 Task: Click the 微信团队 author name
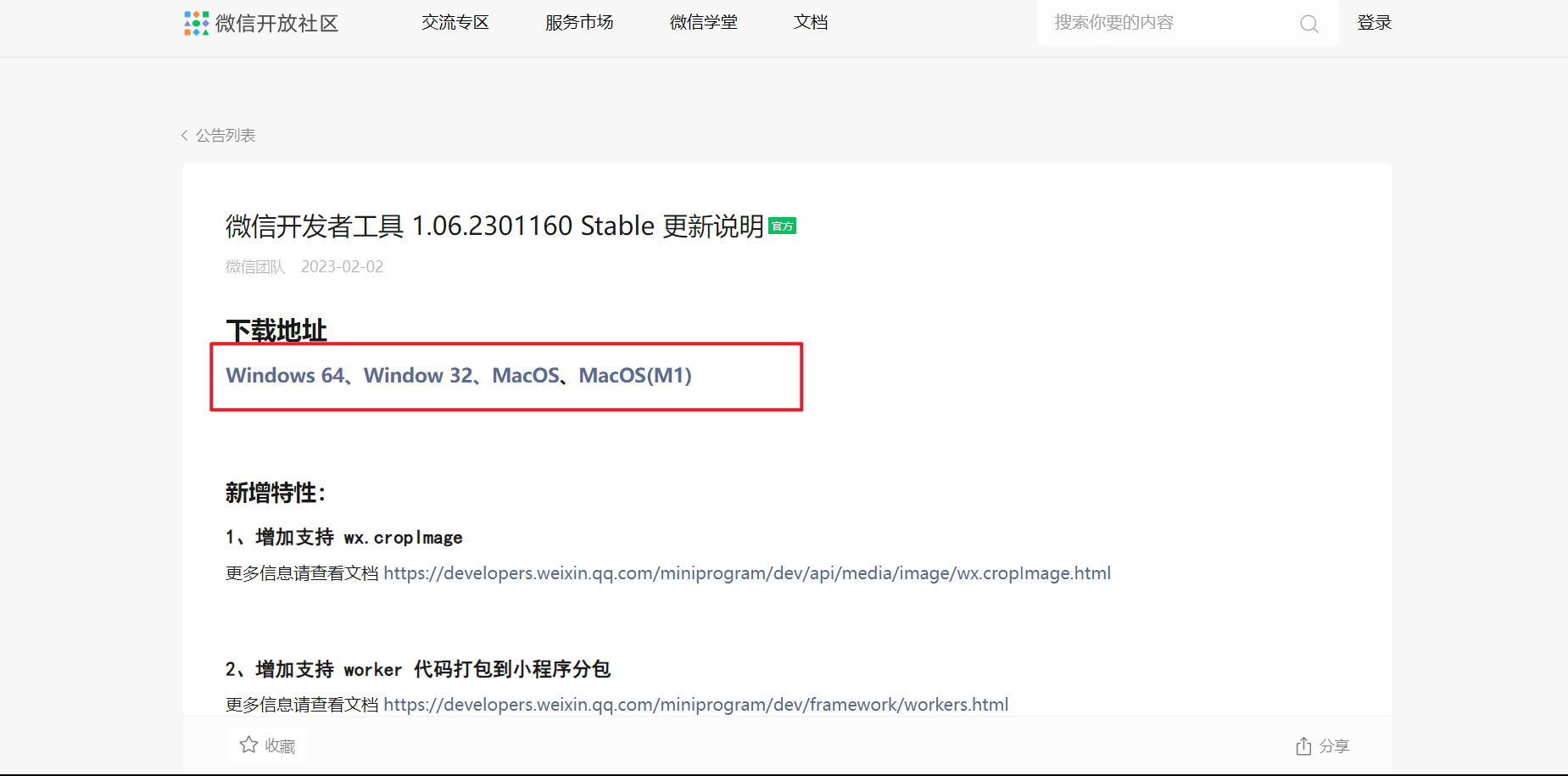[255, 266]
